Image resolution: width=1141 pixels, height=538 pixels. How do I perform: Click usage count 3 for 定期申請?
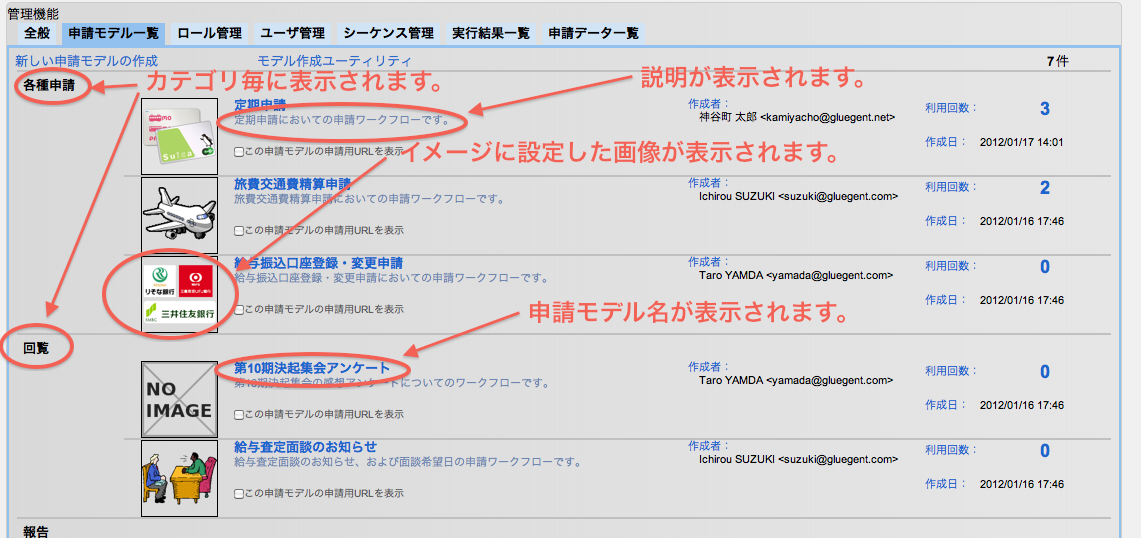[x=1045, y=108]
